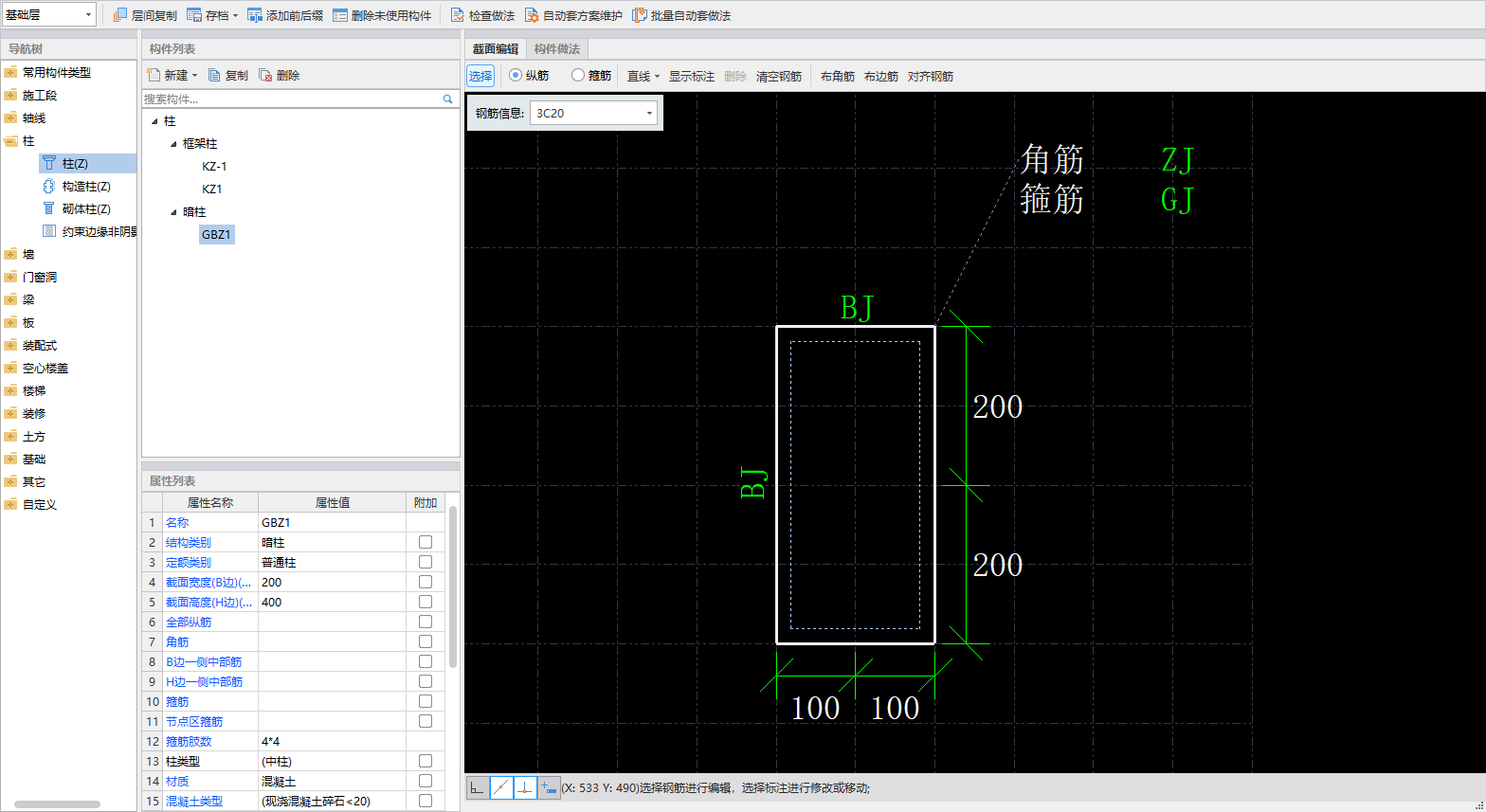Switch to the 构件做法 tab
1486x812 pixels.
557,48
